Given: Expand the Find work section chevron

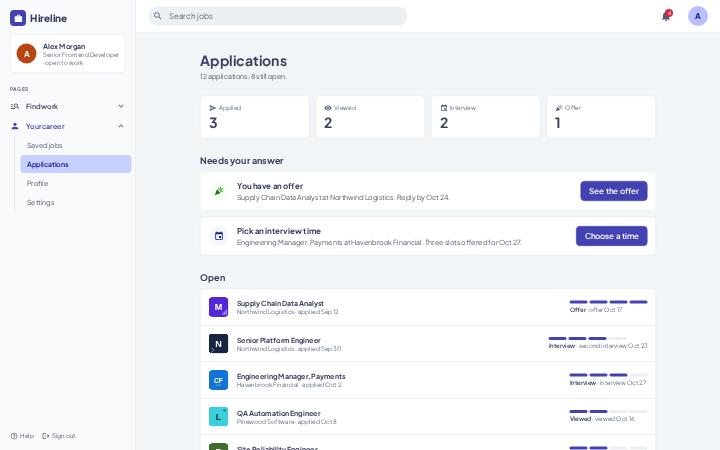Looking at the screenshot, I should pos(121,106).
